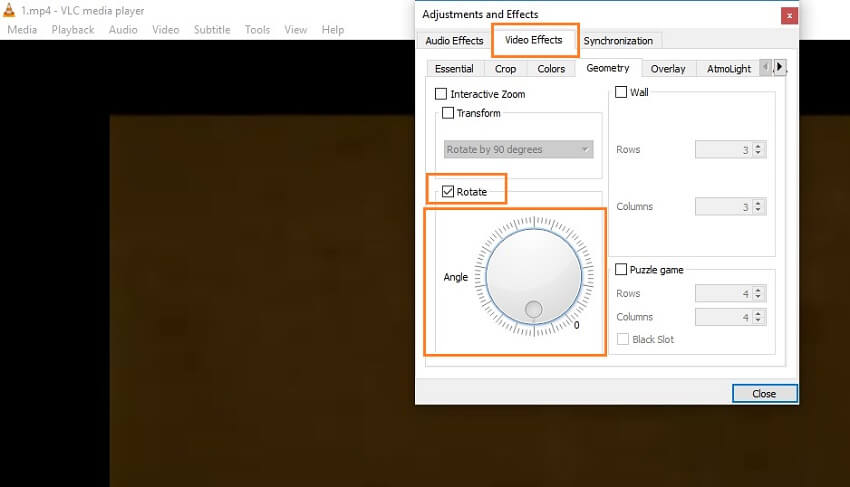Viewport: 850px width, 487px height.
Task: Toggle the Black Slot checkbox
Action: point(623,339)
